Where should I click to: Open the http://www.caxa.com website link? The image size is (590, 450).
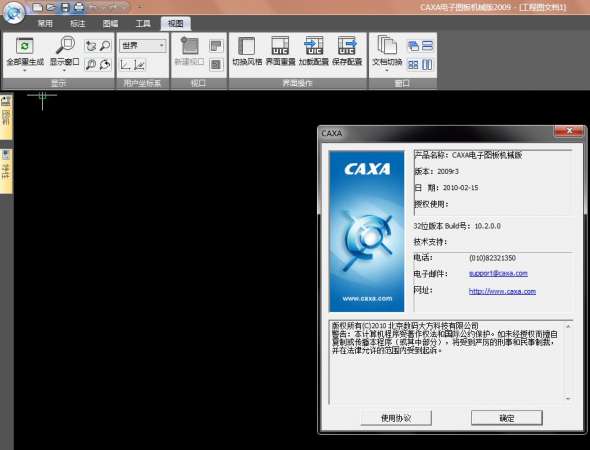point(502,291)
